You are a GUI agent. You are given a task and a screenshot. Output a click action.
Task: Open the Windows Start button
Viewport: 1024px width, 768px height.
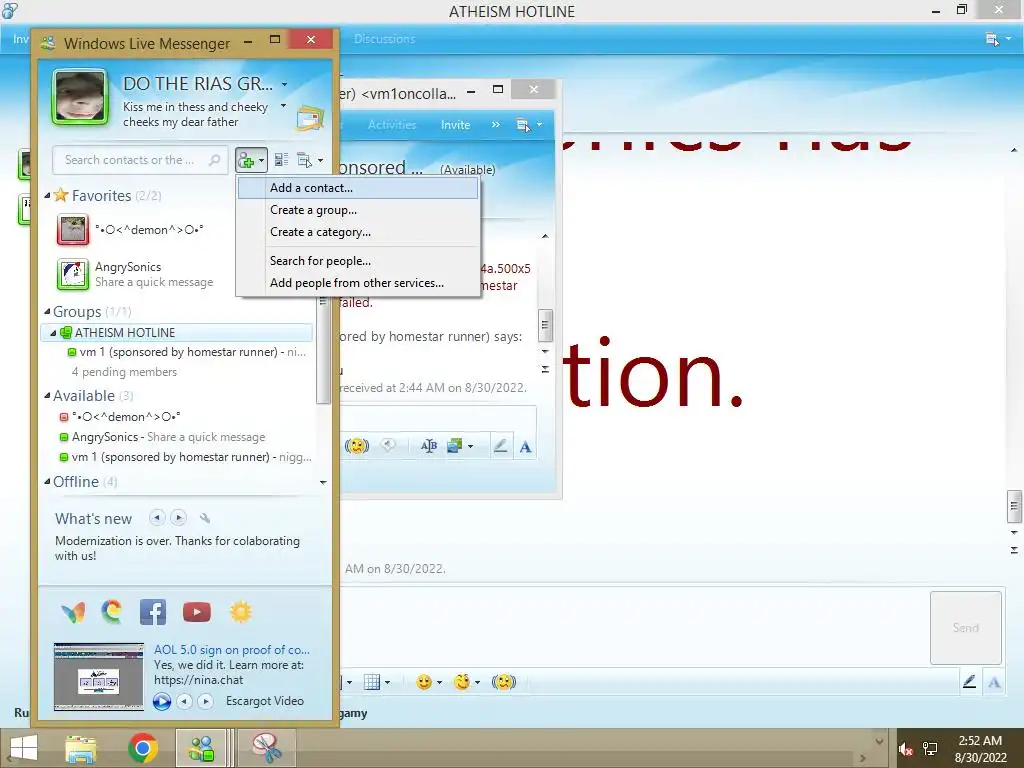(x=24, y=748)
